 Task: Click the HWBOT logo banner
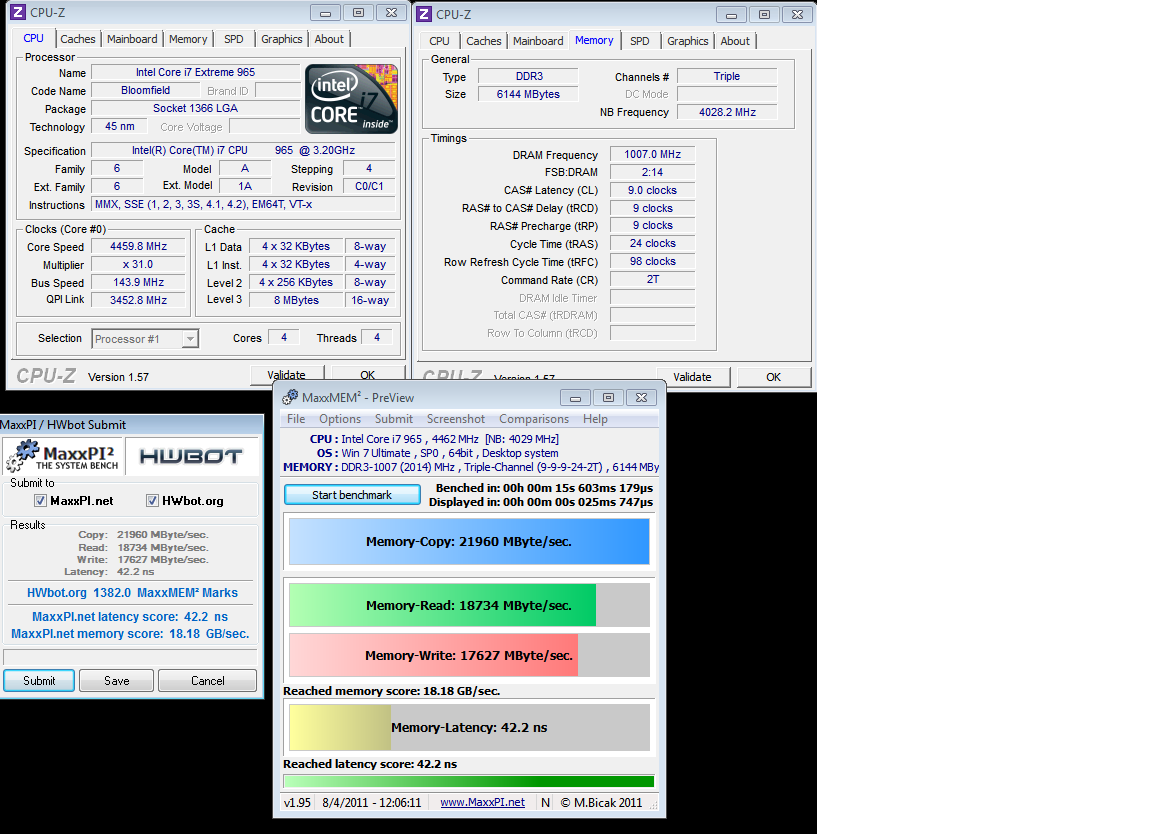[191, 456]
